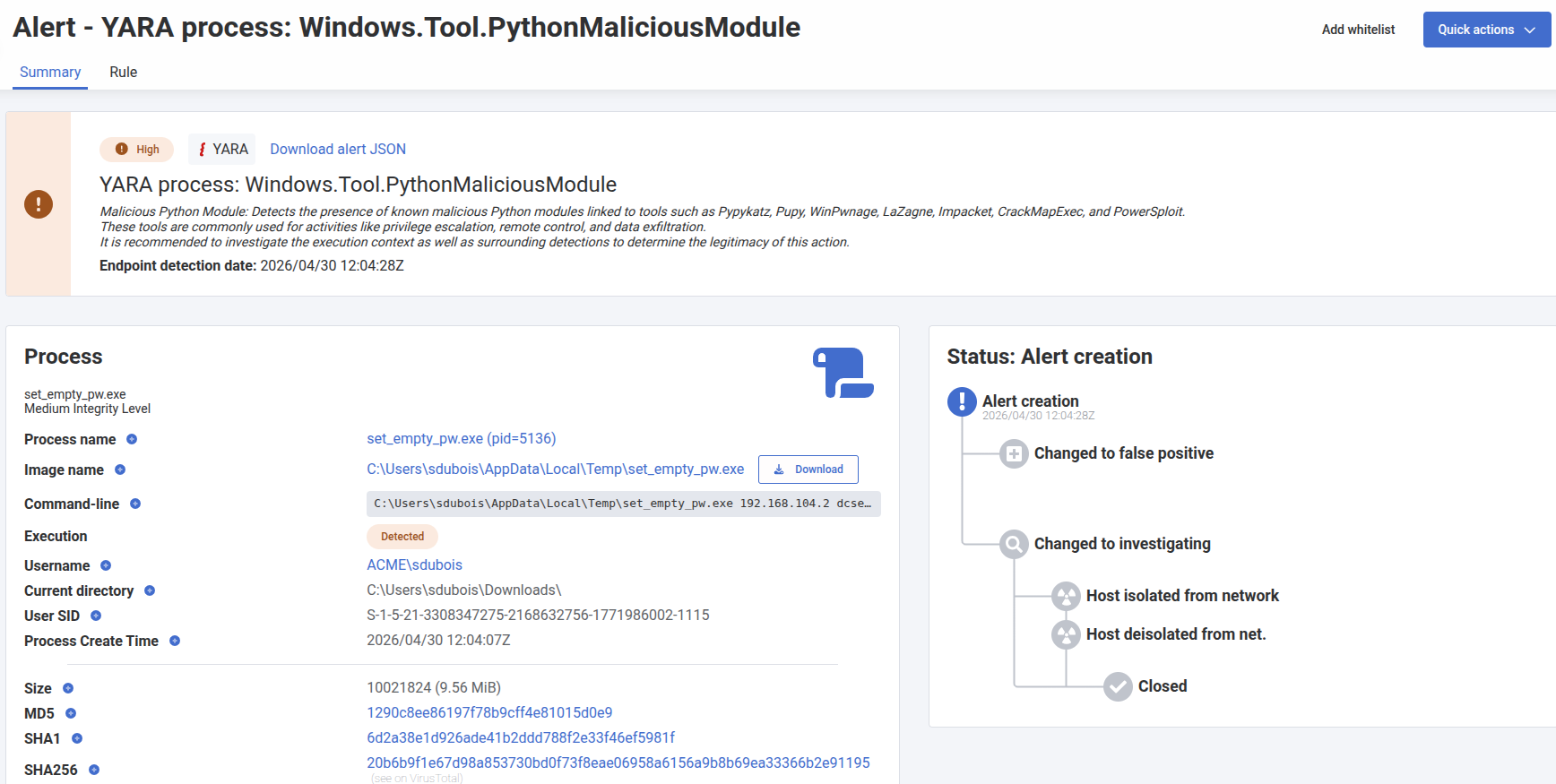Click the Host deisolated from net. icon
The height and width of the screenshot is (784, 1556).
[x=1066, y=634]
